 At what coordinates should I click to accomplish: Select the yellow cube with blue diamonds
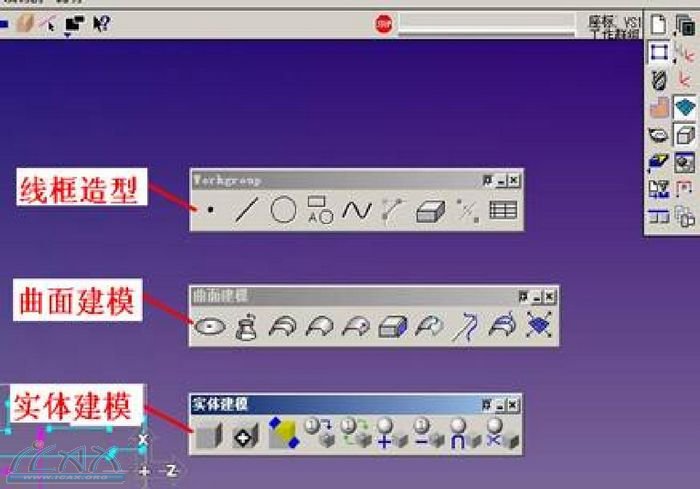pyautogui.click(x=283, y=433)
